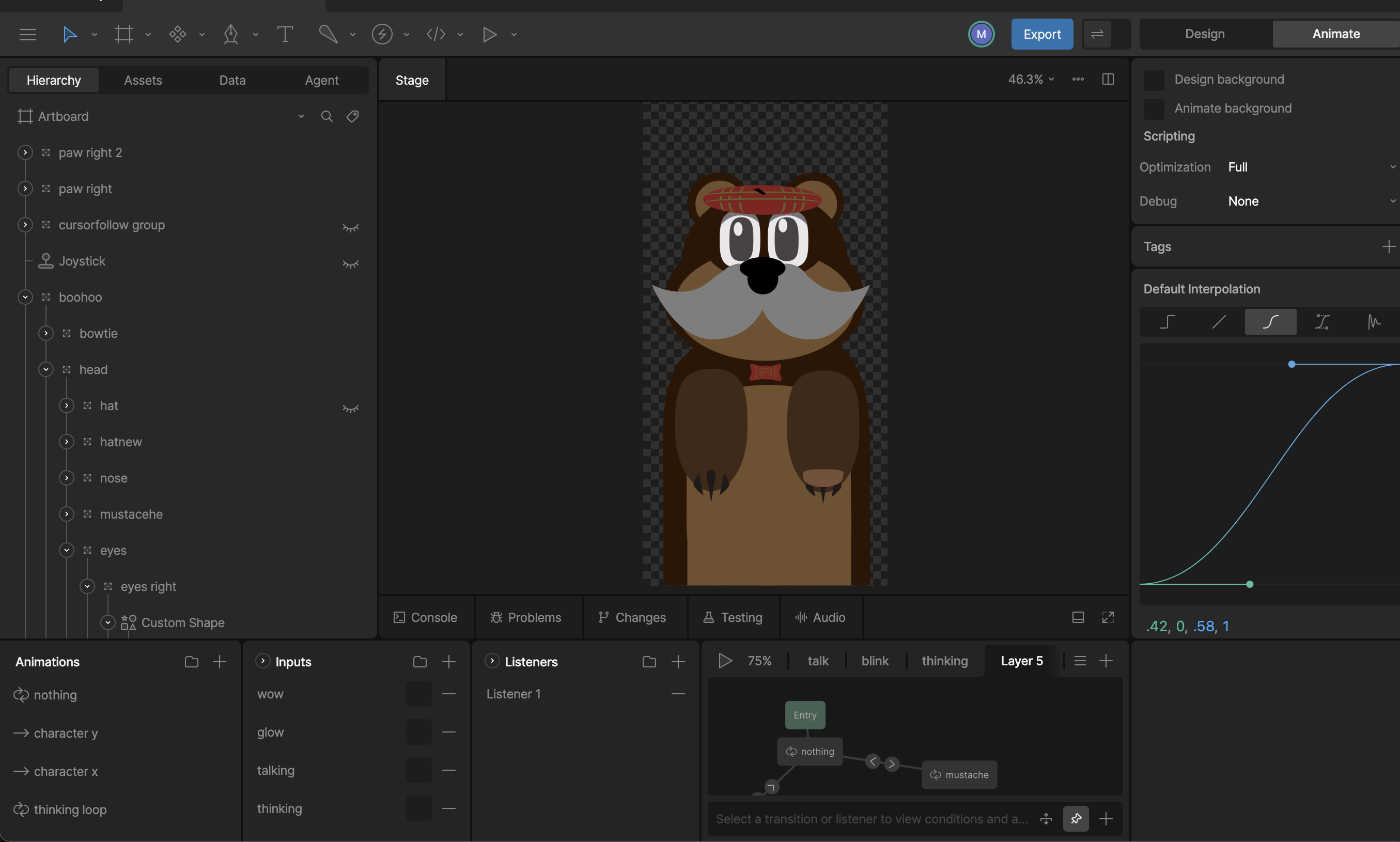Show the hidden hat layer

pos(351,408)
